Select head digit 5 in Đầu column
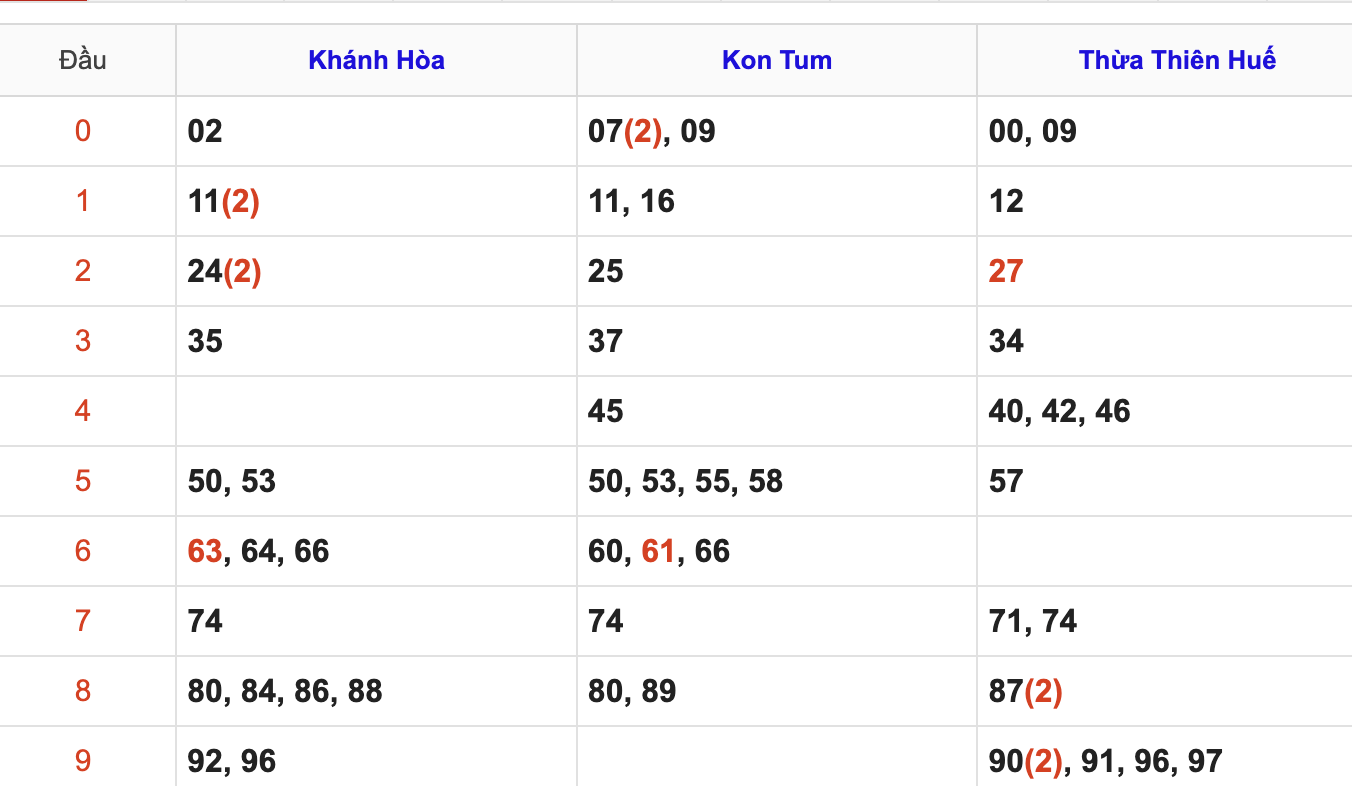 (x=83, y=481)
